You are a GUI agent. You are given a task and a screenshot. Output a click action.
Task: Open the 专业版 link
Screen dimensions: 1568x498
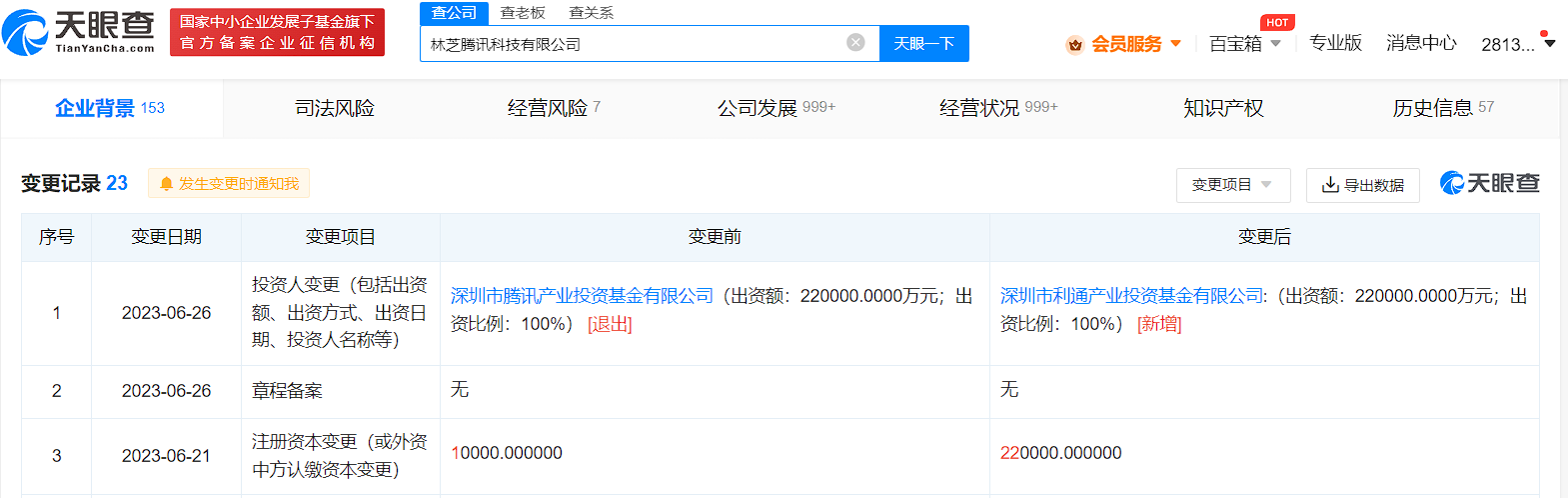(x=1336, y=43)
